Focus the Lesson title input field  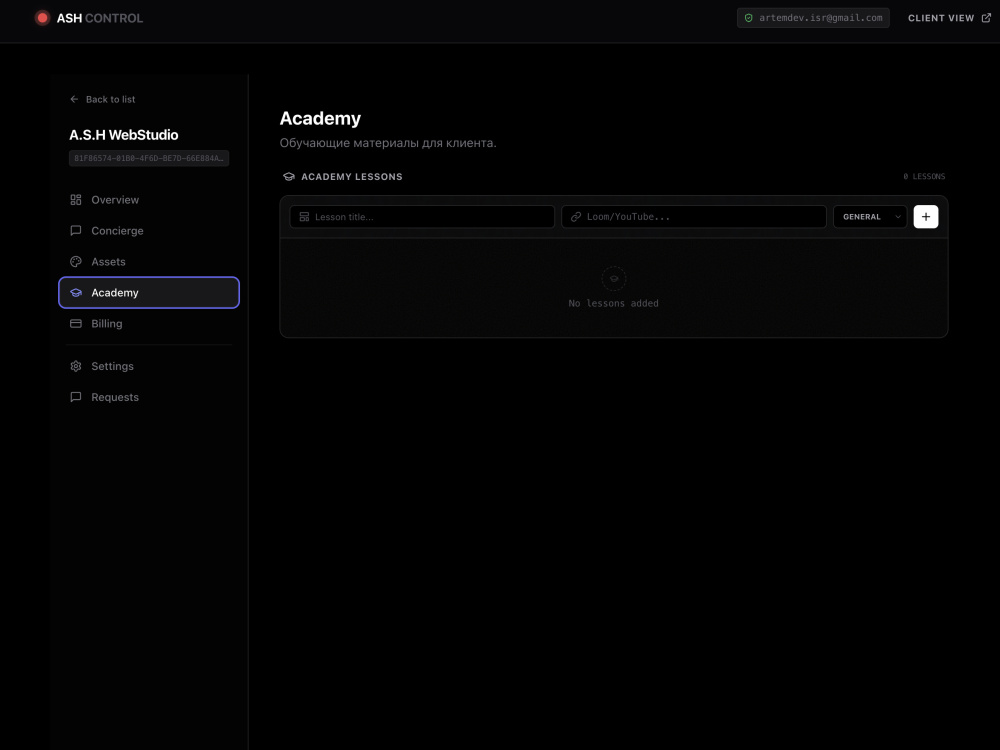point(422,217)
